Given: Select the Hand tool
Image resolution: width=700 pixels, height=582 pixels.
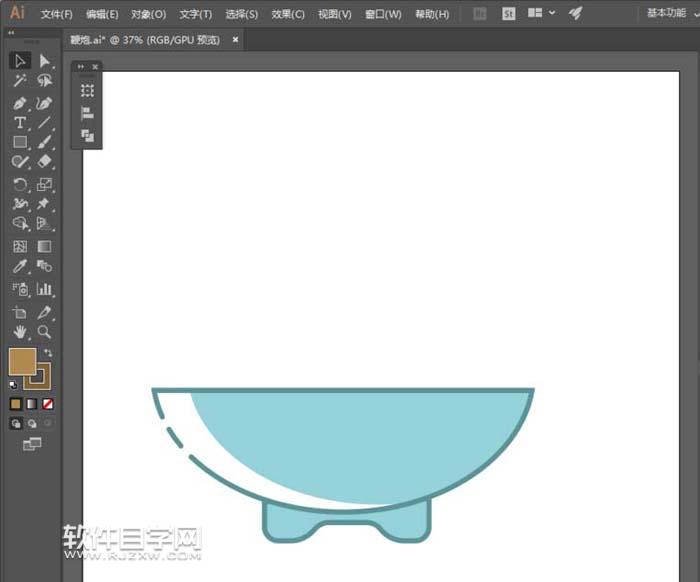Looking at the screenshot, I should (x=20, y=332).
